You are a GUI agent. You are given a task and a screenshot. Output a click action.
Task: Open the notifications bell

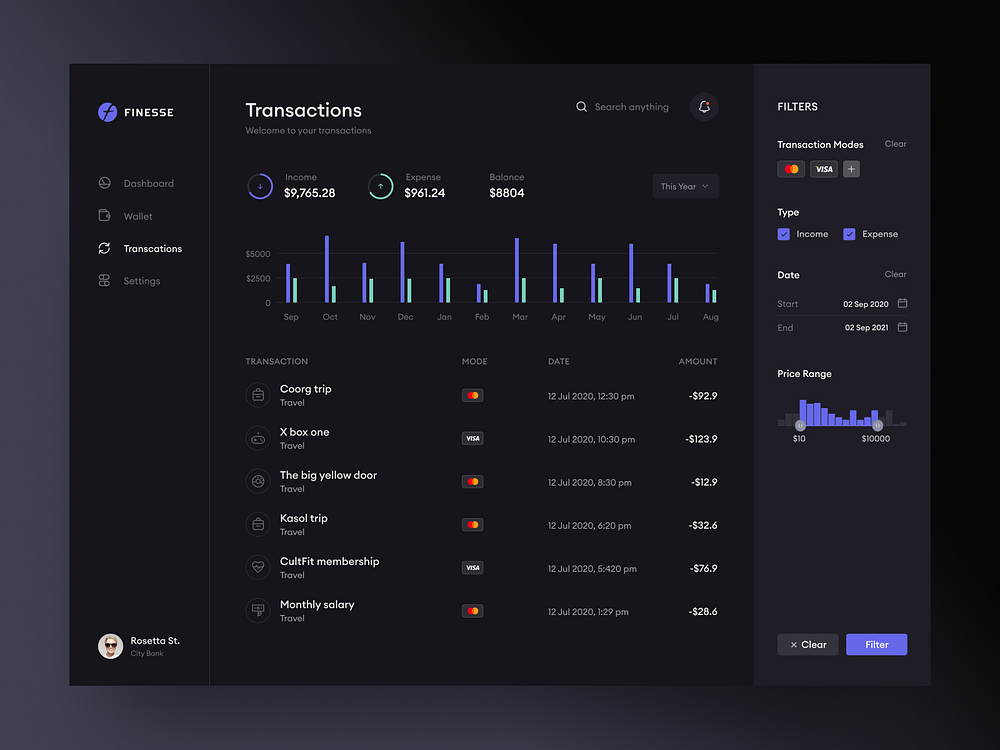[704, 106]
